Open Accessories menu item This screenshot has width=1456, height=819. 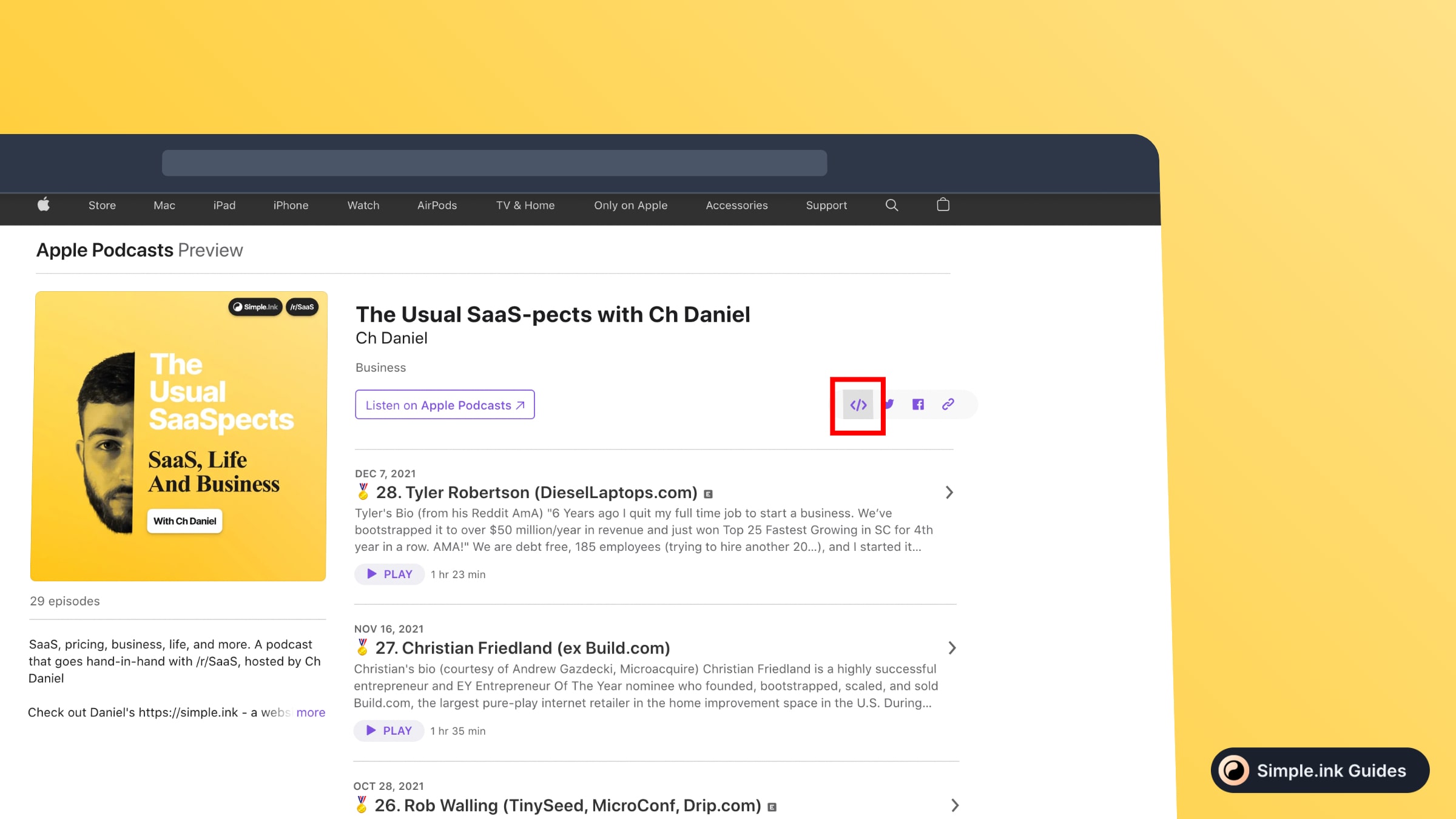[736, 205]
